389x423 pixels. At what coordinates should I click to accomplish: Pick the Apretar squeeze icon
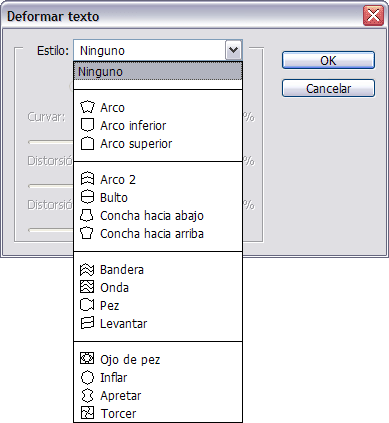pos(87,395)
